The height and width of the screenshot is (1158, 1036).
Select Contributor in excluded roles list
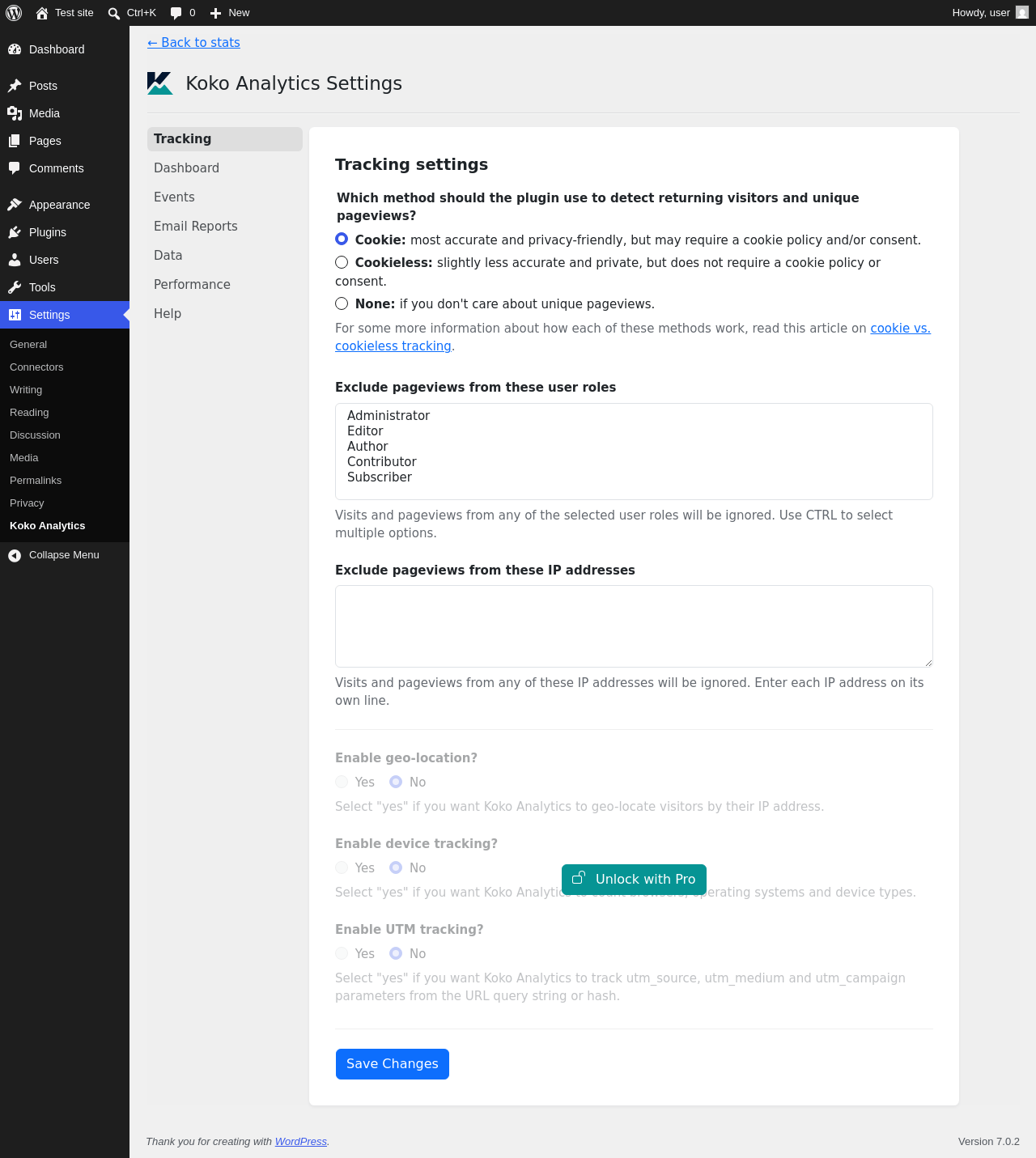coord(634,462)
